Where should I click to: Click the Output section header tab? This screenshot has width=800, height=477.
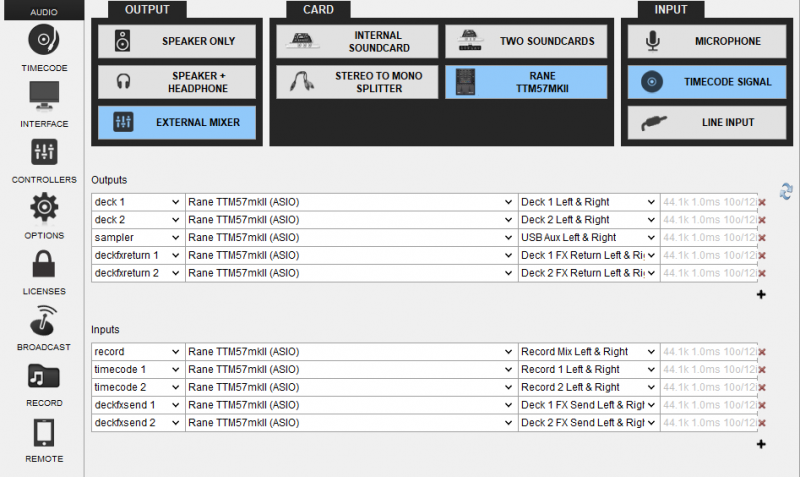coord(147,10)
